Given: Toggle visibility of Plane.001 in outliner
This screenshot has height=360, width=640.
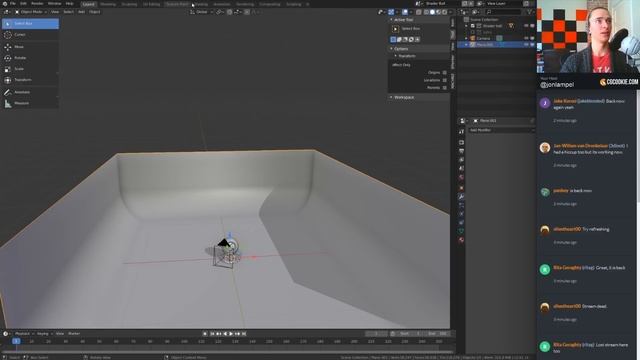Looking at the screenshot, I should pos(526,44).
